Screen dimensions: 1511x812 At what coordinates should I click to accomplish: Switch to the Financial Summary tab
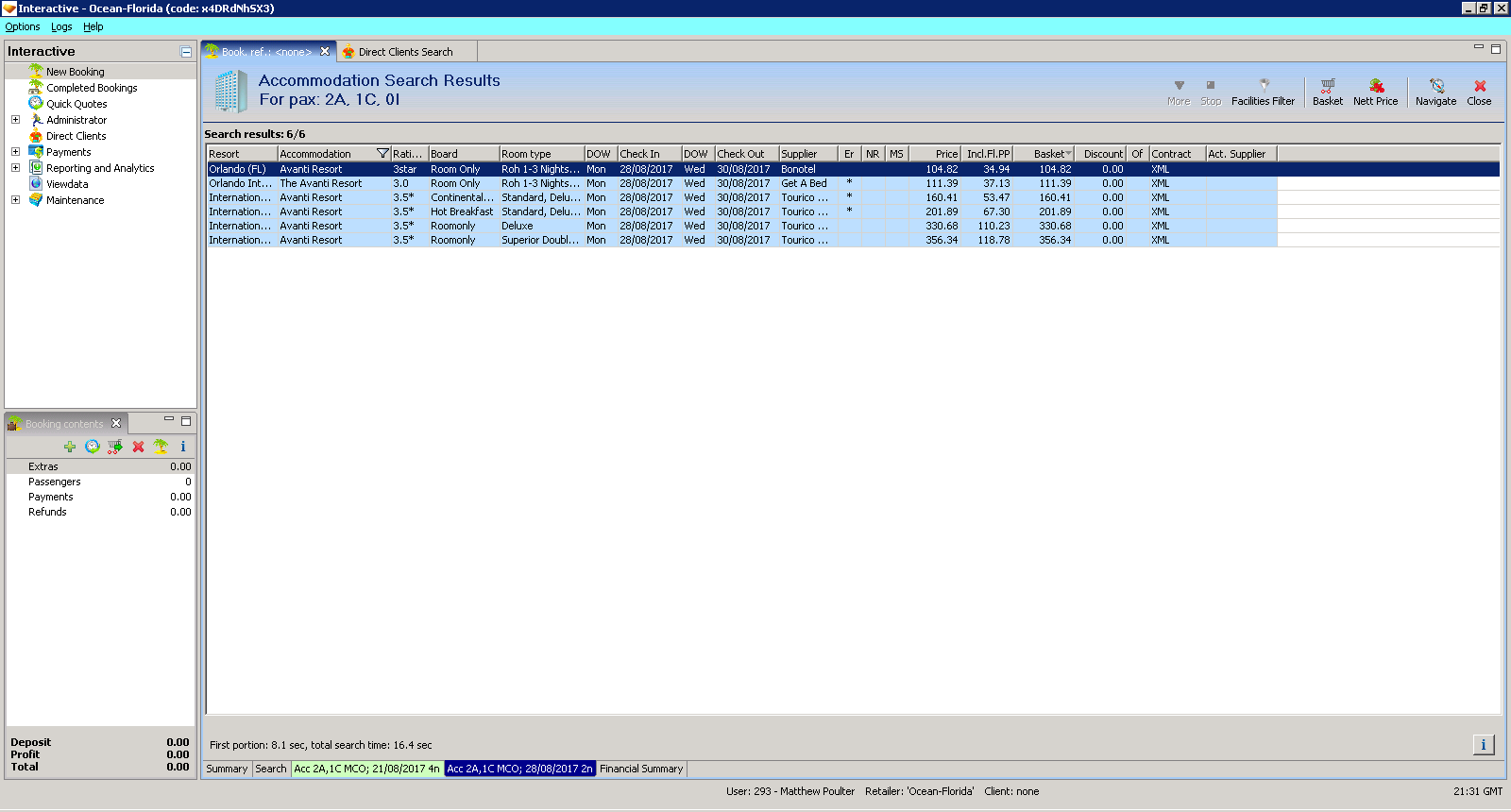pos(640,769)
